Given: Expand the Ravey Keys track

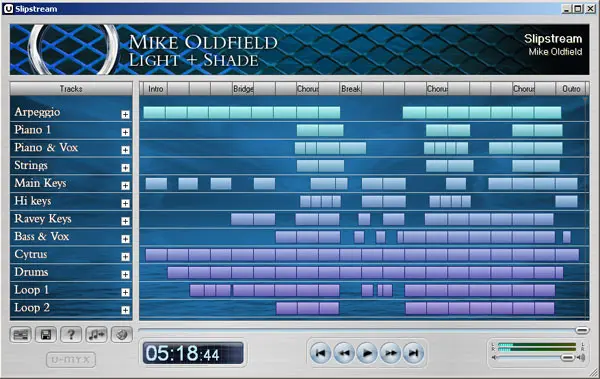Looking at the screenshot, I should (125, 221).
